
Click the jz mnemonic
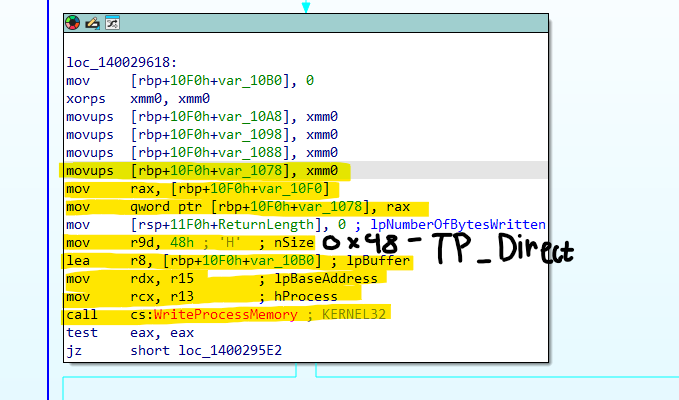[74, 350]
